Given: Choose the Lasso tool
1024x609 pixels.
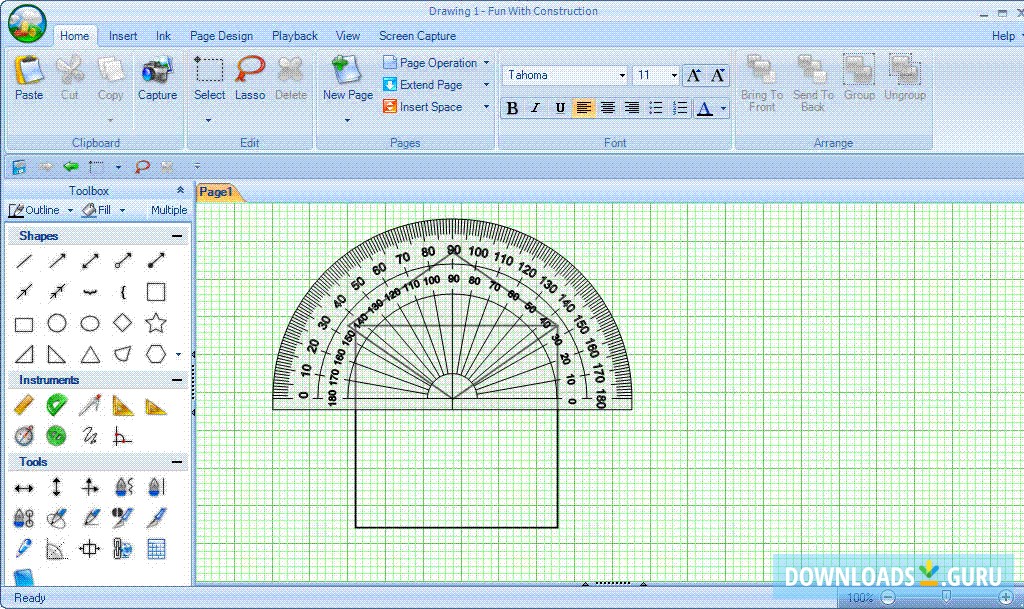Looking at the screenshot, I should (250, 70).
